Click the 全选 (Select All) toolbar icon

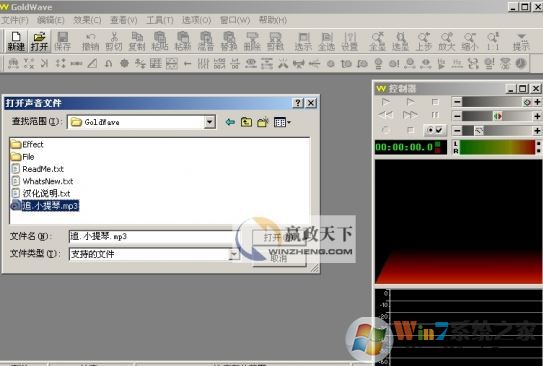coord(327,41)
